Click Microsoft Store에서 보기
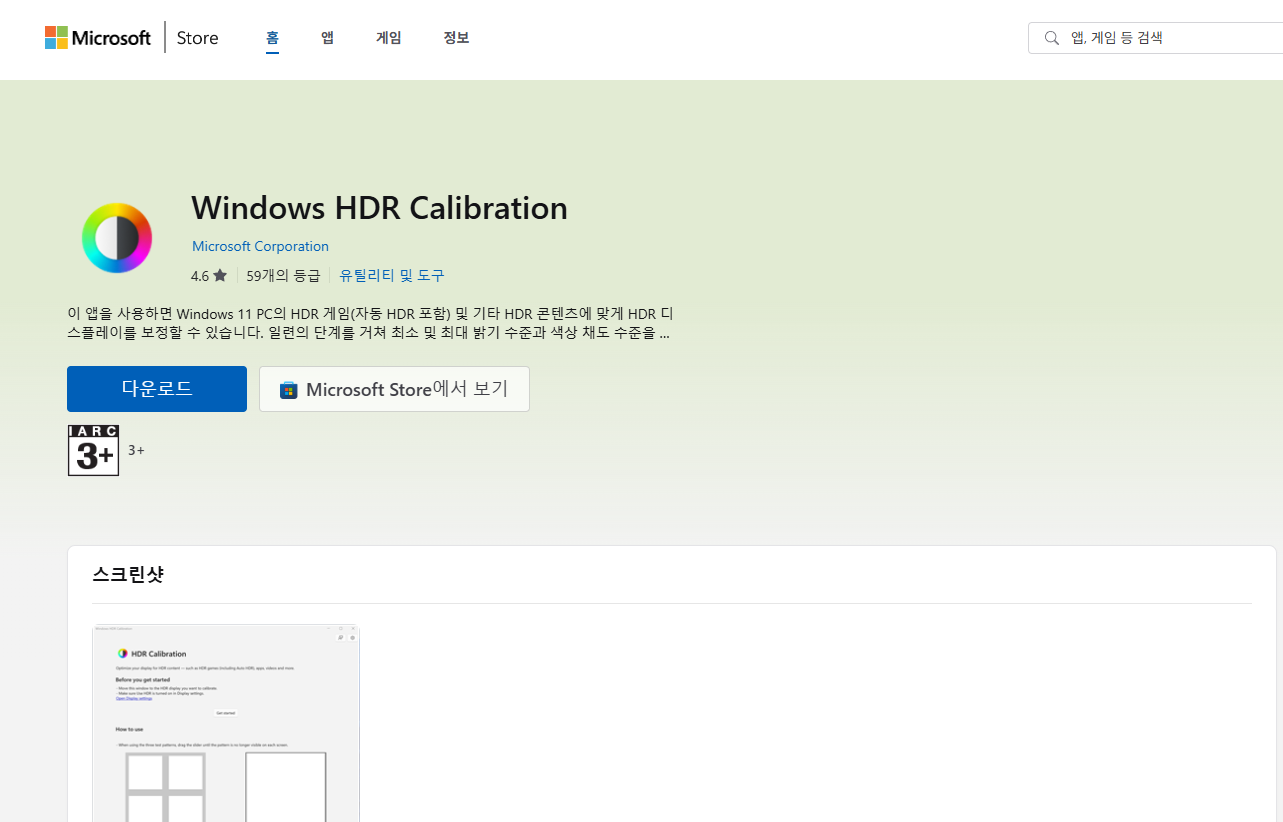This screenshot has width=1283, height=822. coord(394,389)
